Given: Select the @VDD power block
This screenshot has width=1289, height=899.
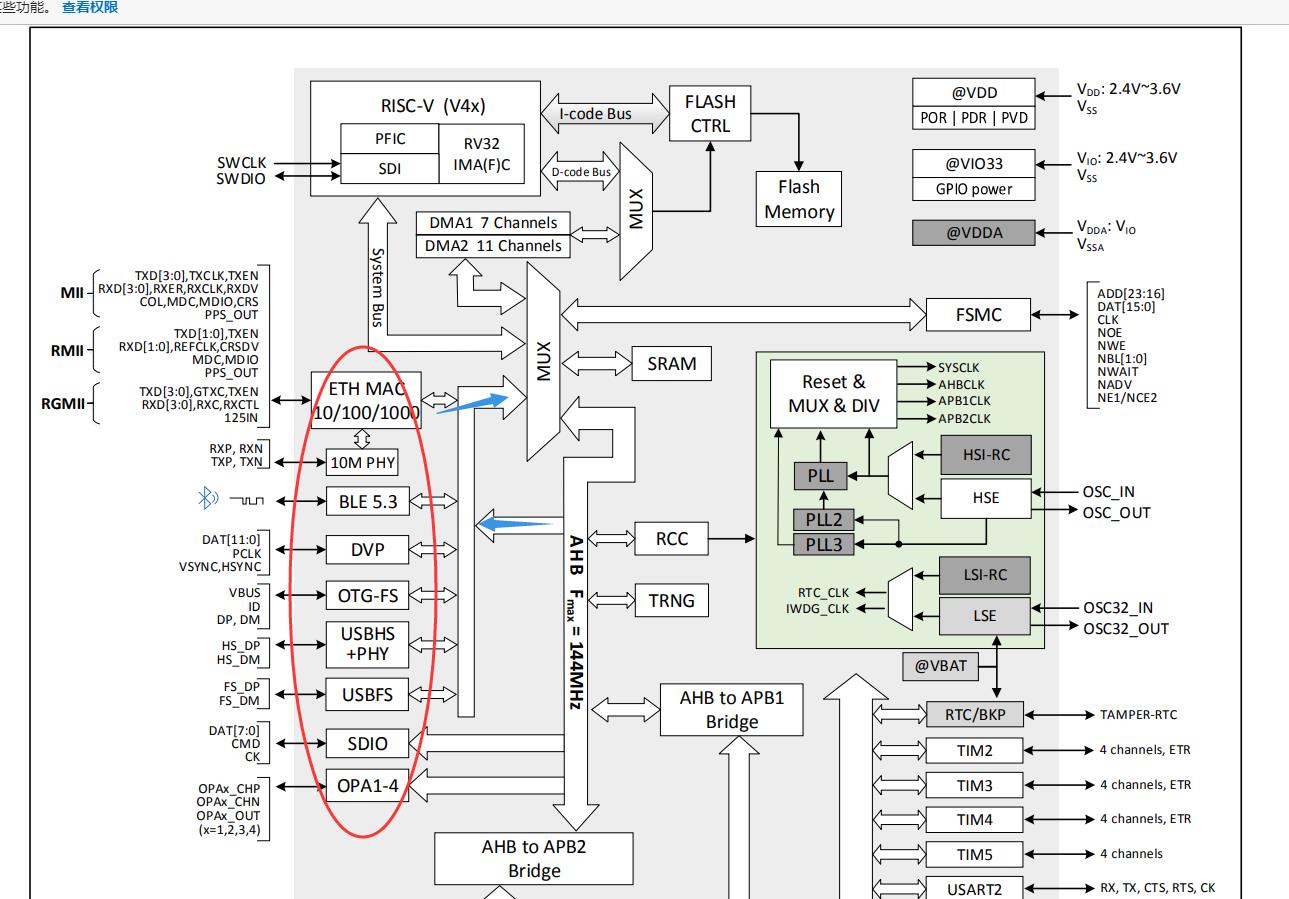Looking at the screenshot, I should (x=974, y=92).
